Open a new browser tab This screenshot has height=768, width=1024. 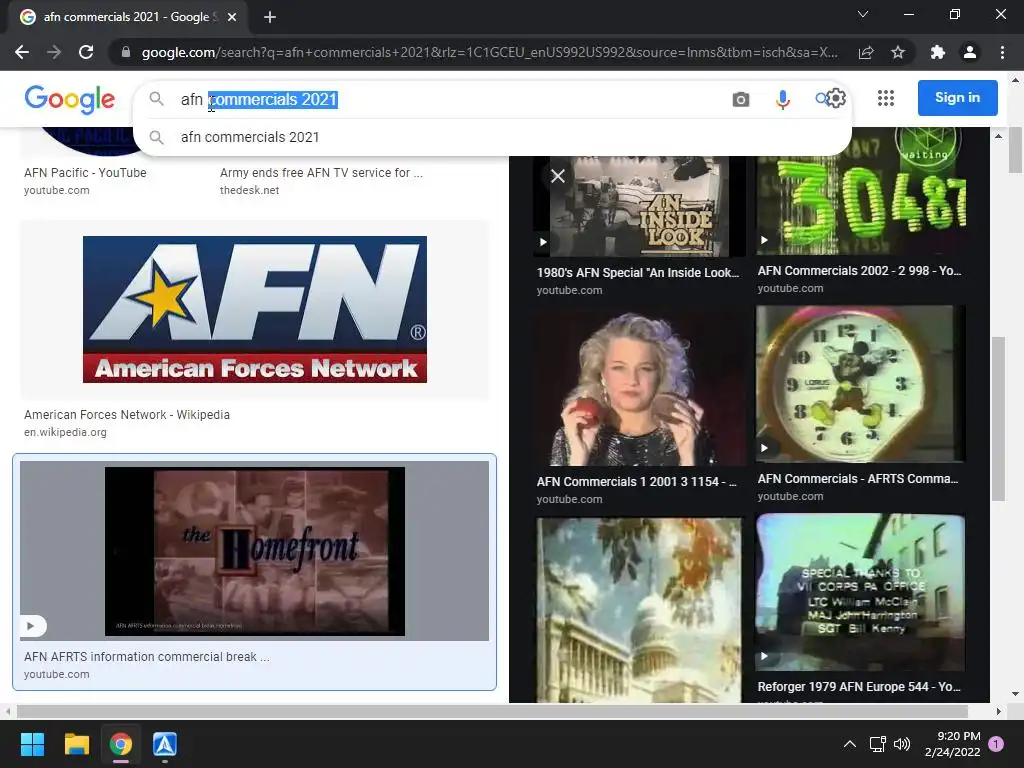point(270,17)
